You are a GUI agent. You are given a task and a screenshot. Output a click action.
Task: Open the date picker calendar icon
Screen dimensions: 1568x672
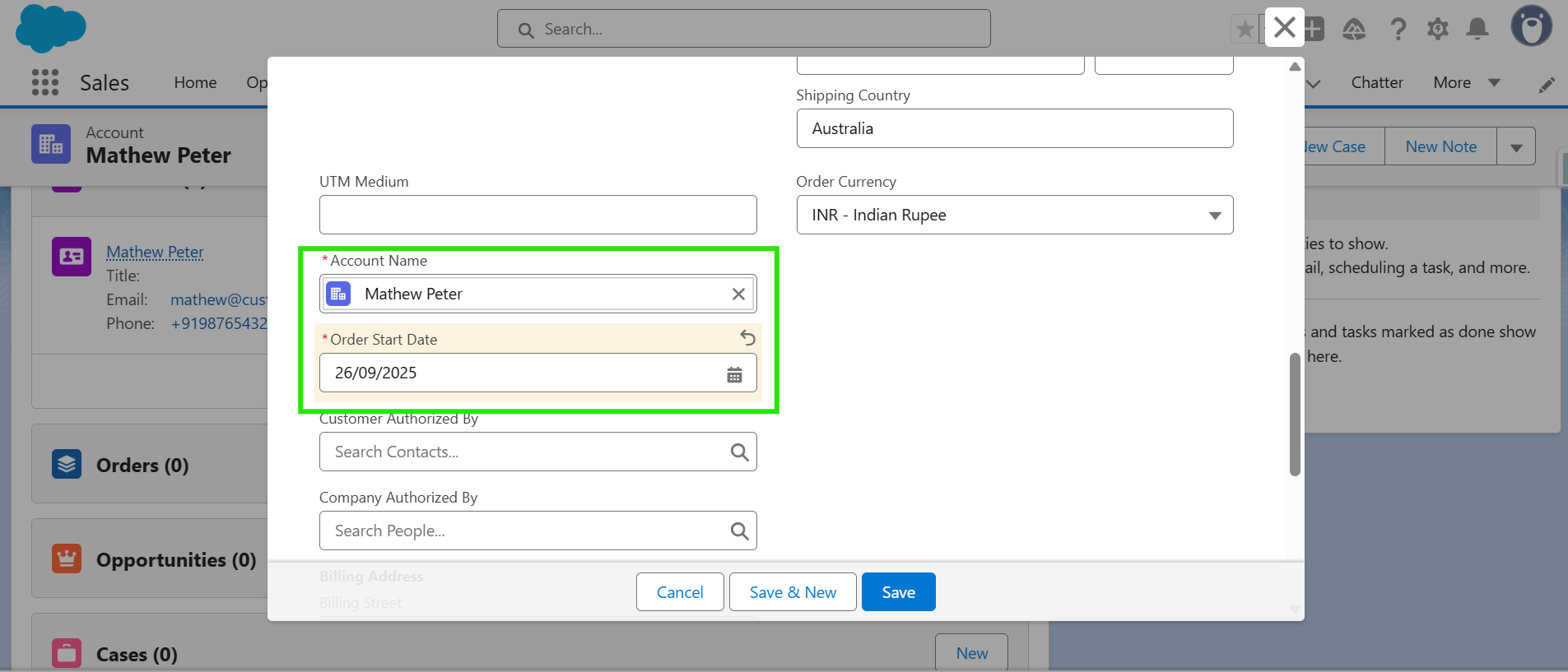coord(734,375)
